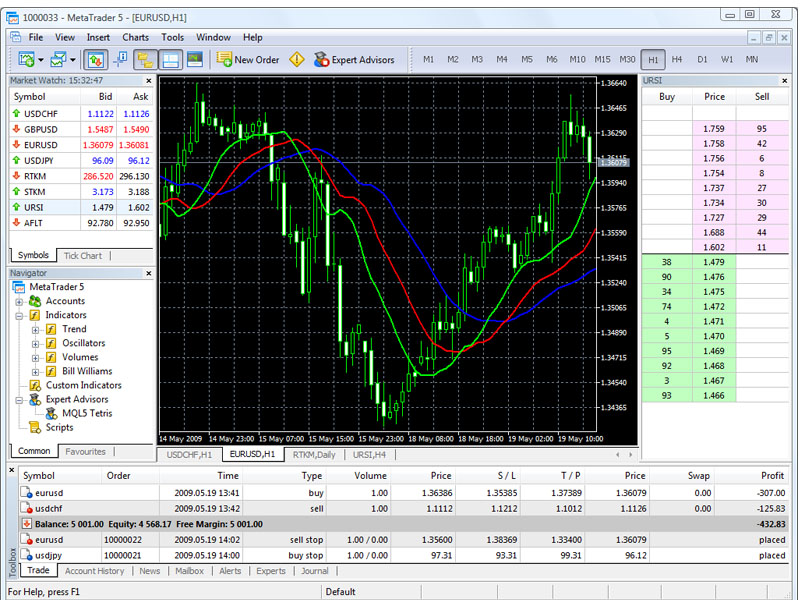
Task: Open the Tools menu
Action: click(172, 37)
